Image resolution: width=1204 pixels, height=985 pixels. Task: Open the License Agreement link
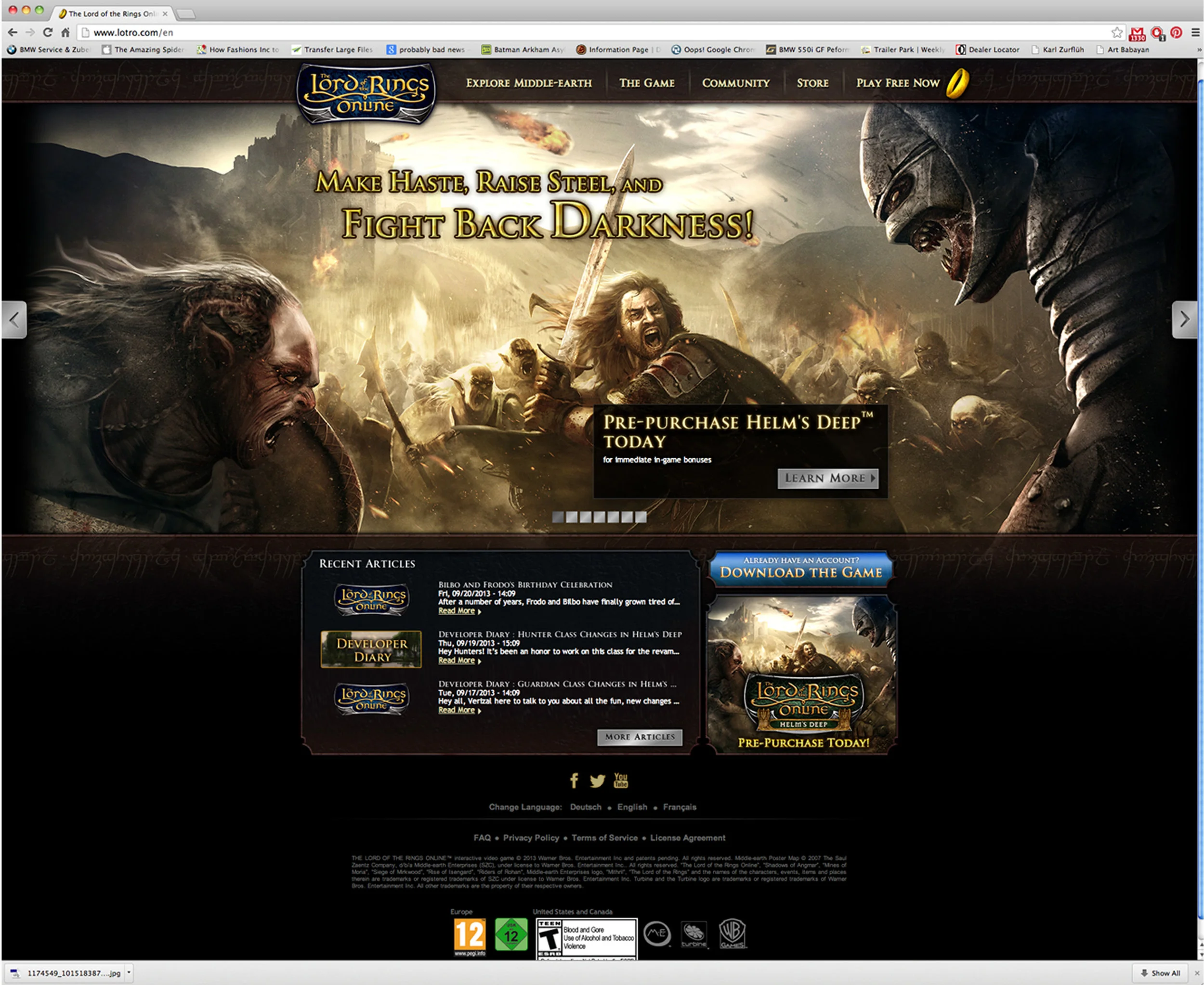pyautogui.click(x=687, y=838)
